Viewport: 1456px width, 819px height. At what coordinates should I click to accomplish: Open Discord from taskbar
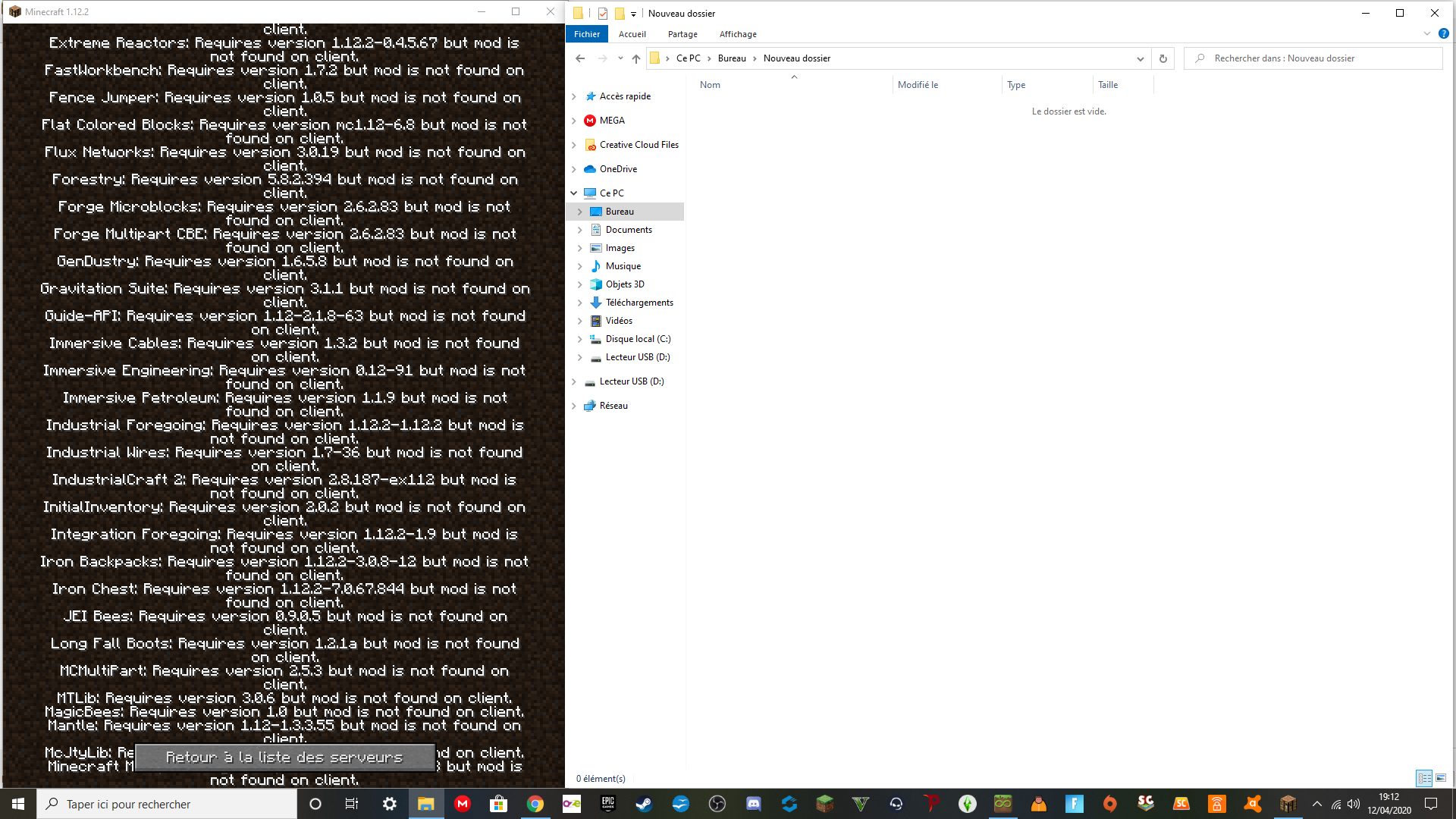pyautogui.click(x=753, y=804)
